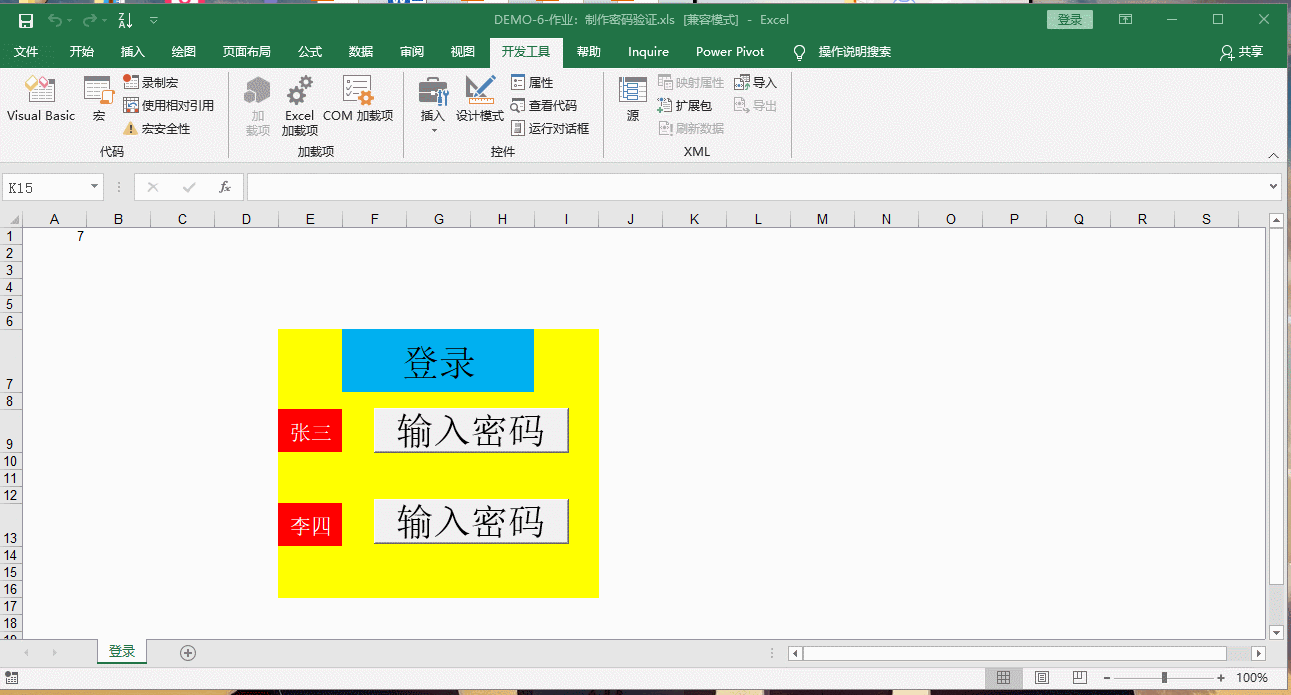Start recording with 录制宏
The width and height of the screenshot is (1291, 695).
(151, 82)
